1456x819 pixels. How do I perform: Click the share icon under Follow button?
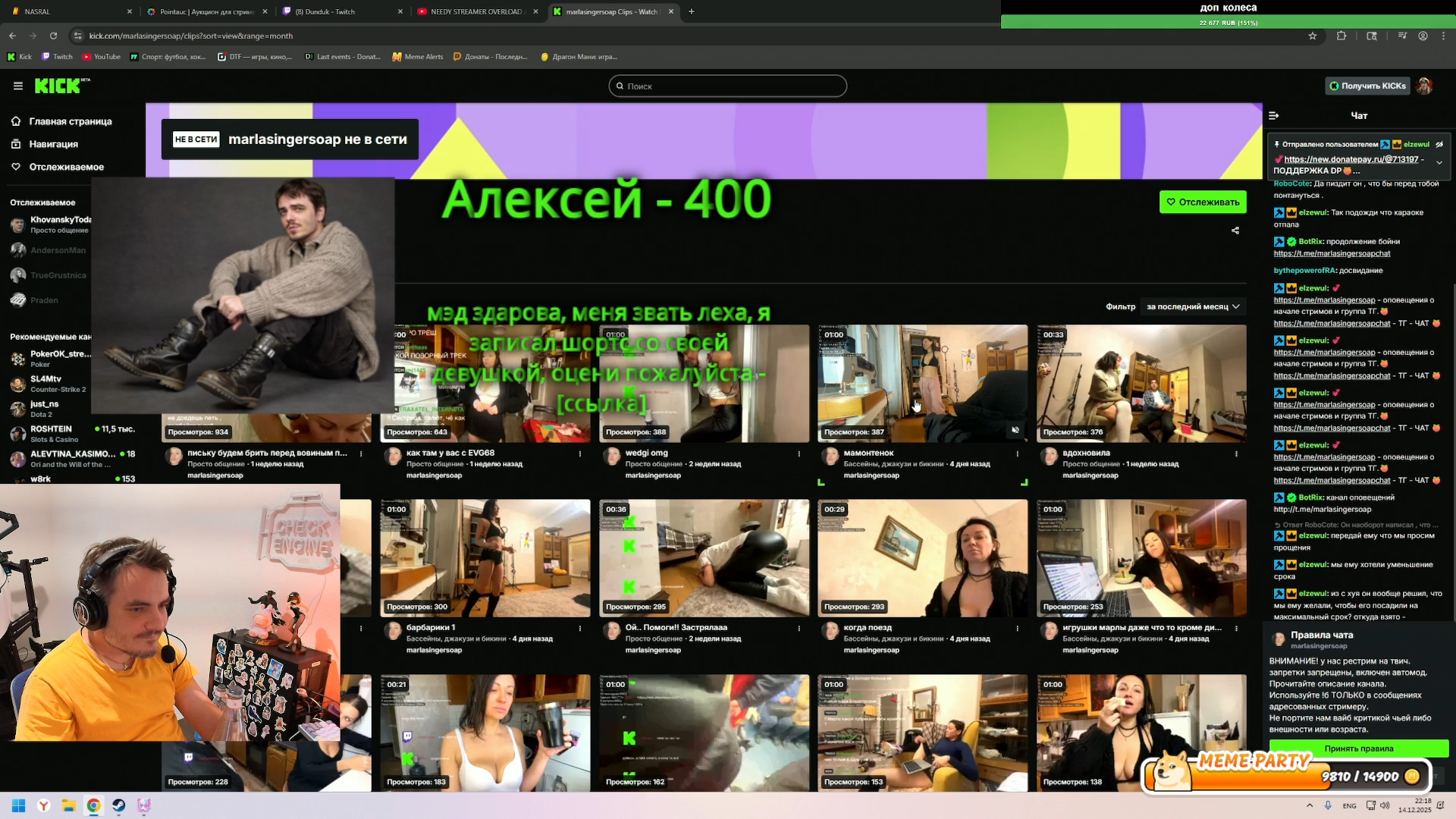click(1235, 231)
